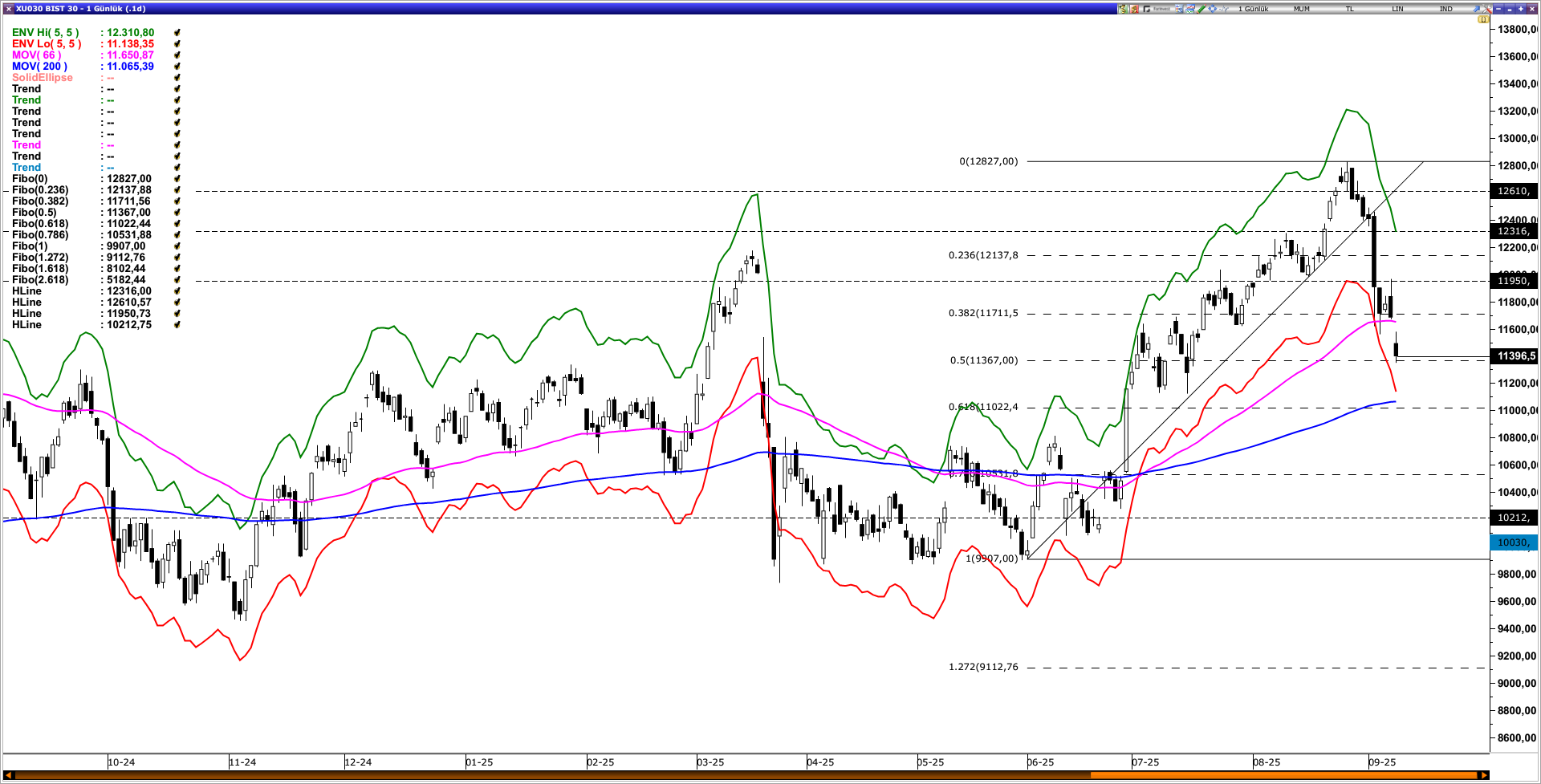This screenshot has height=784, width=1541.
Task: Open the MUM chart type selector
Action: tap(1301, 9)
